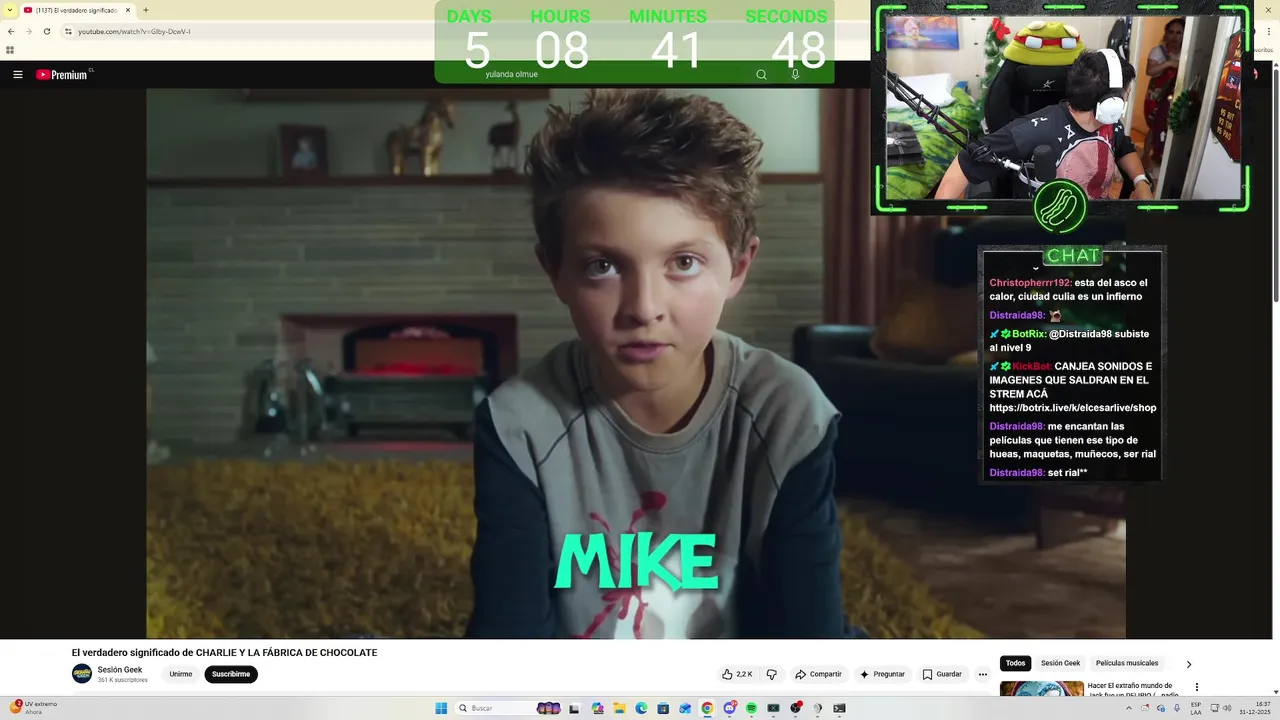The width and height of the screenshot is (1280, 720).
Task: Select the Todos filter chip
Action: [1015, 663]
